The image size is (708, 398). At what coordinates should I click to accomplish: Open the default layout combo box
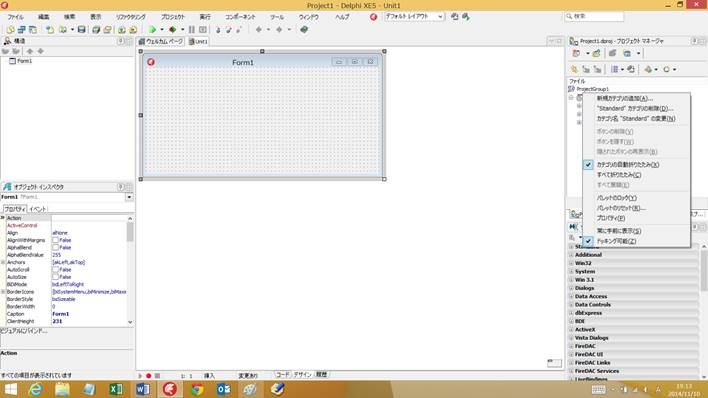coord(414,16)
